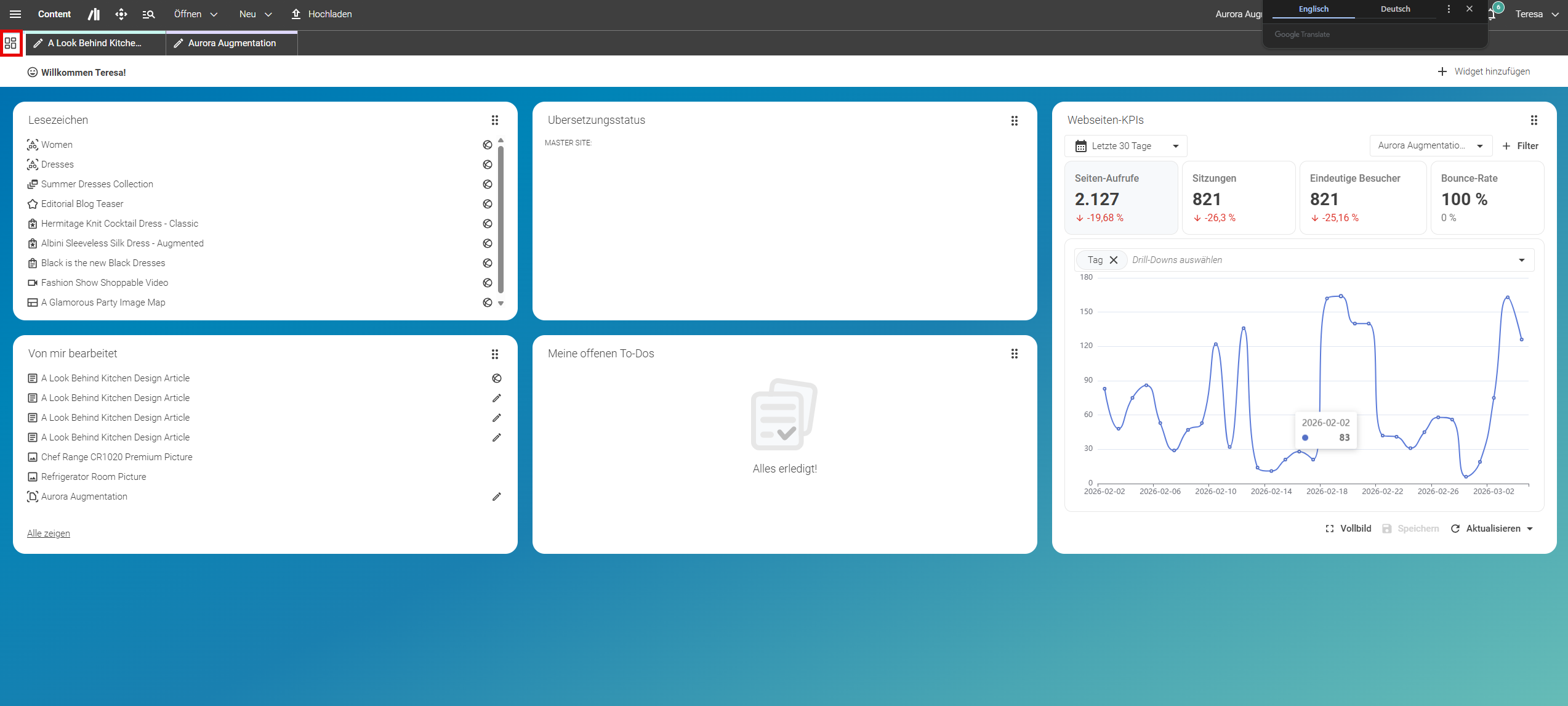This screenshot has width=1568, height=706.
Task: Click the Alle zeigen link
Action: pyautogui.click(x=49, y=534)
